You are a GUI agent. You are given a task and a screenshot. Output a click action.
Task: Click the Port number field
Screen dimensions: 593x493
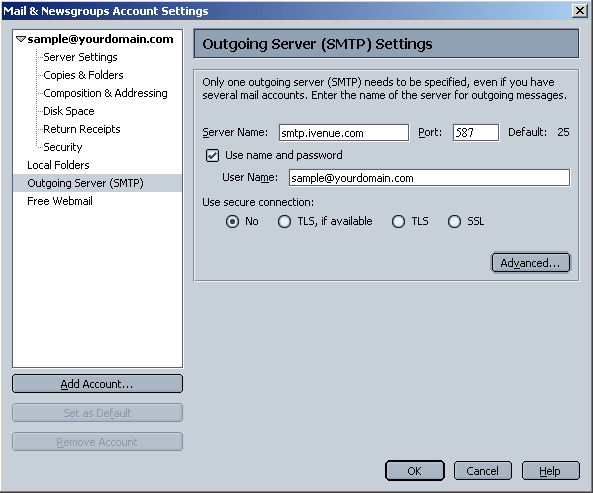pos(476,133)
